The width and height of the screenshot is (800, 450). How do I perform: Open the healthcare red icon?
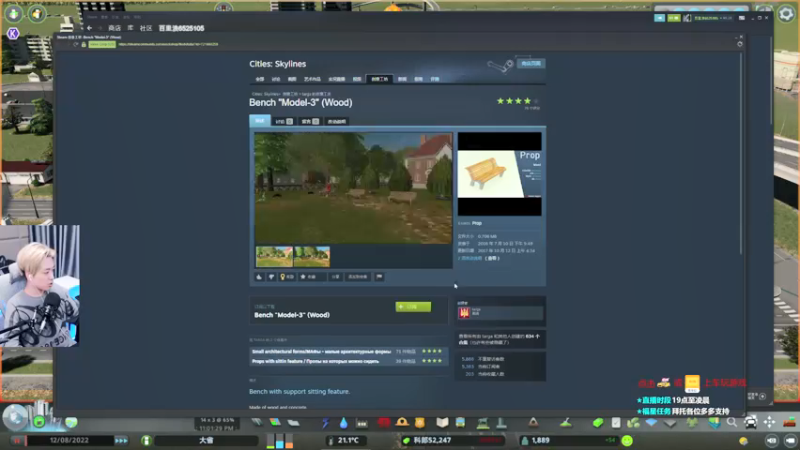coord(384,422)
